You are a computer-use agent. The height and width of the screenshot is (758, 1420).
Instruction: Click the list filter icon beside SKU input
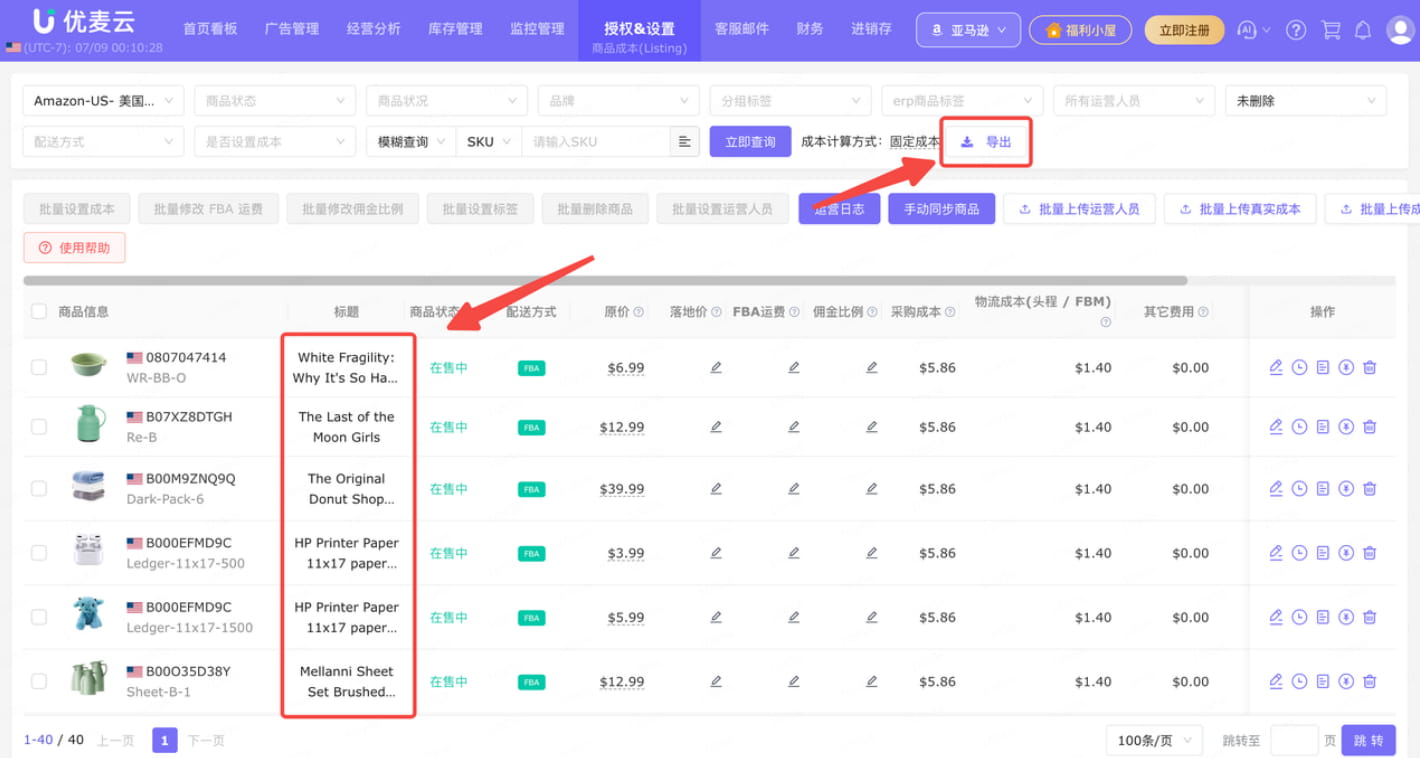684,142
